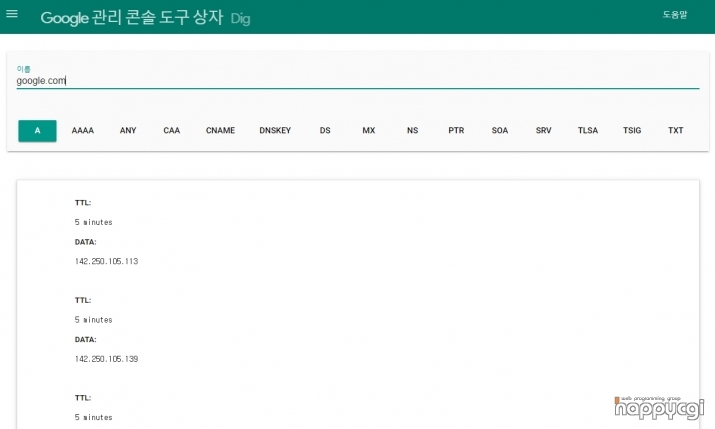The image size is (715, 429).
Task: Click the Google 관리 콘솔 도구 상자 title
Action: 132,18
